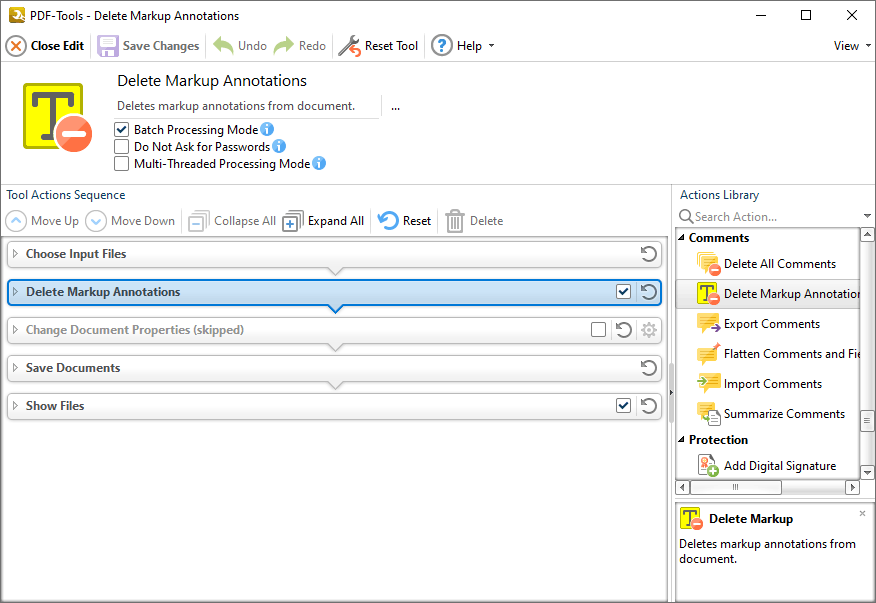Click the Actions Library panel splitter arrow
This screenshot has width=876, height=603.
[671, 392]
